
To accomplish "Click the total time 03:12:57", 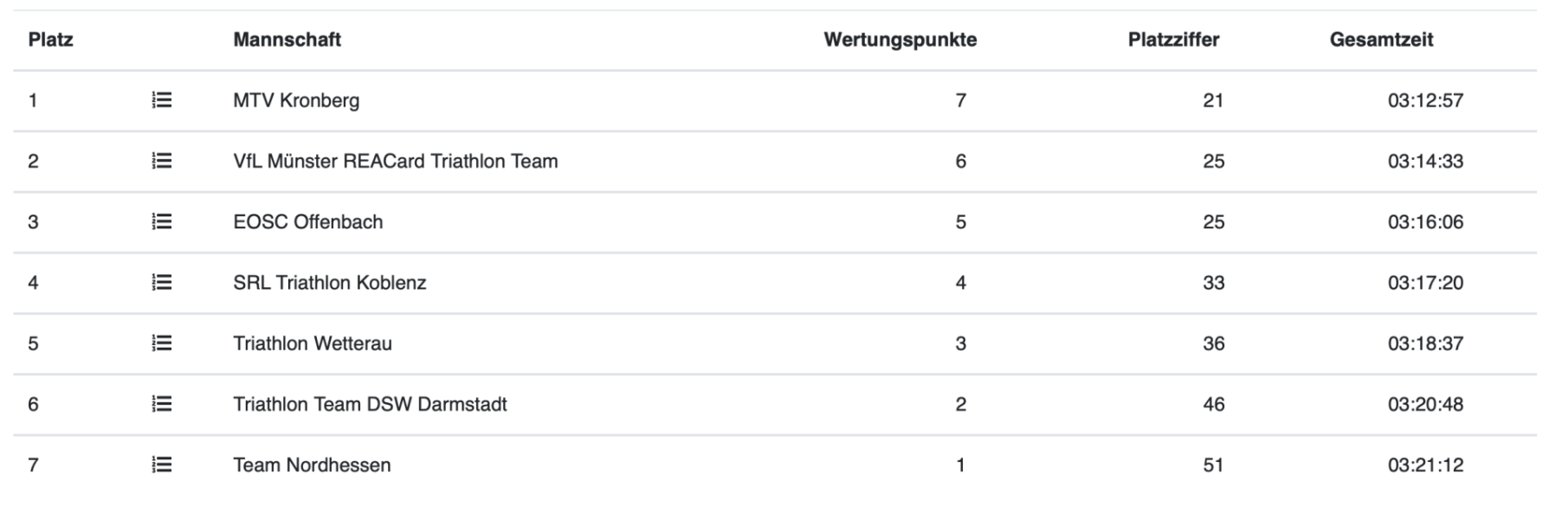I will pyautogui.click(x=1425, y=100).
